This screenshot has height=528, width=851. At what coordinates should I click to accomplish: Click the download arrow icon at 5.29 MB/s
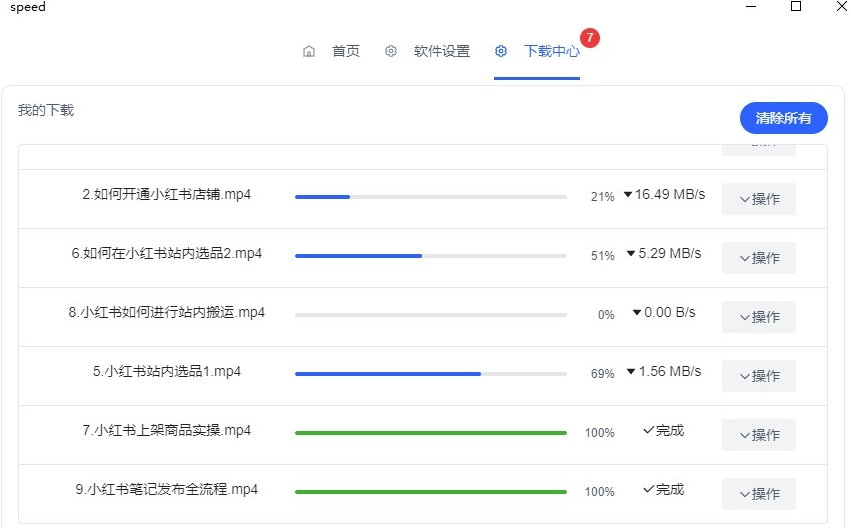[x=632, y=254]
